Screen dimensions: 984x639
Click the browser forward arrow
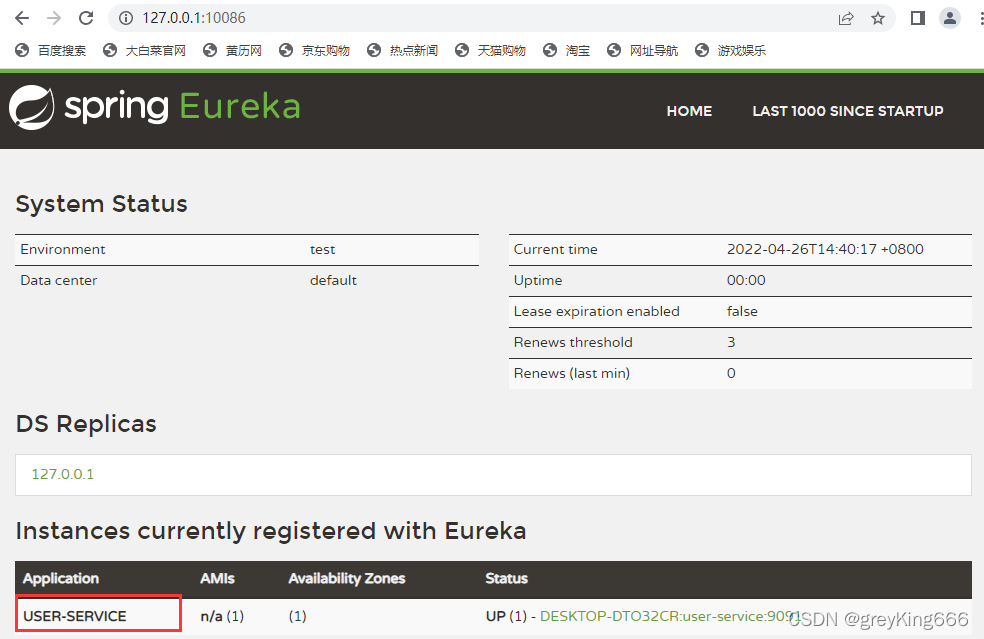tap(54, 18)
